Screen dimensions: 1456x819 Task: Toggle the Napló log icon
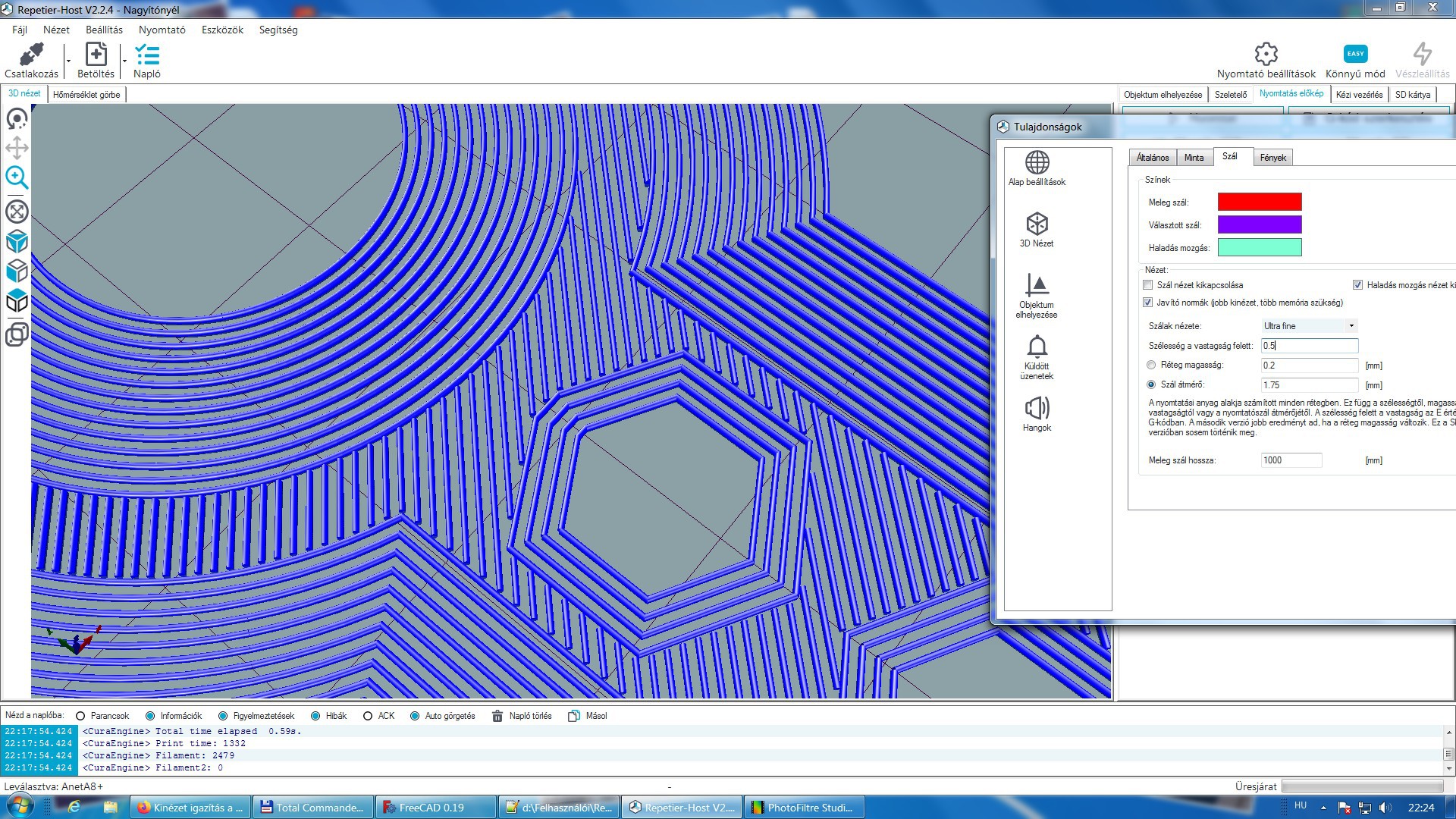(146, 55)
